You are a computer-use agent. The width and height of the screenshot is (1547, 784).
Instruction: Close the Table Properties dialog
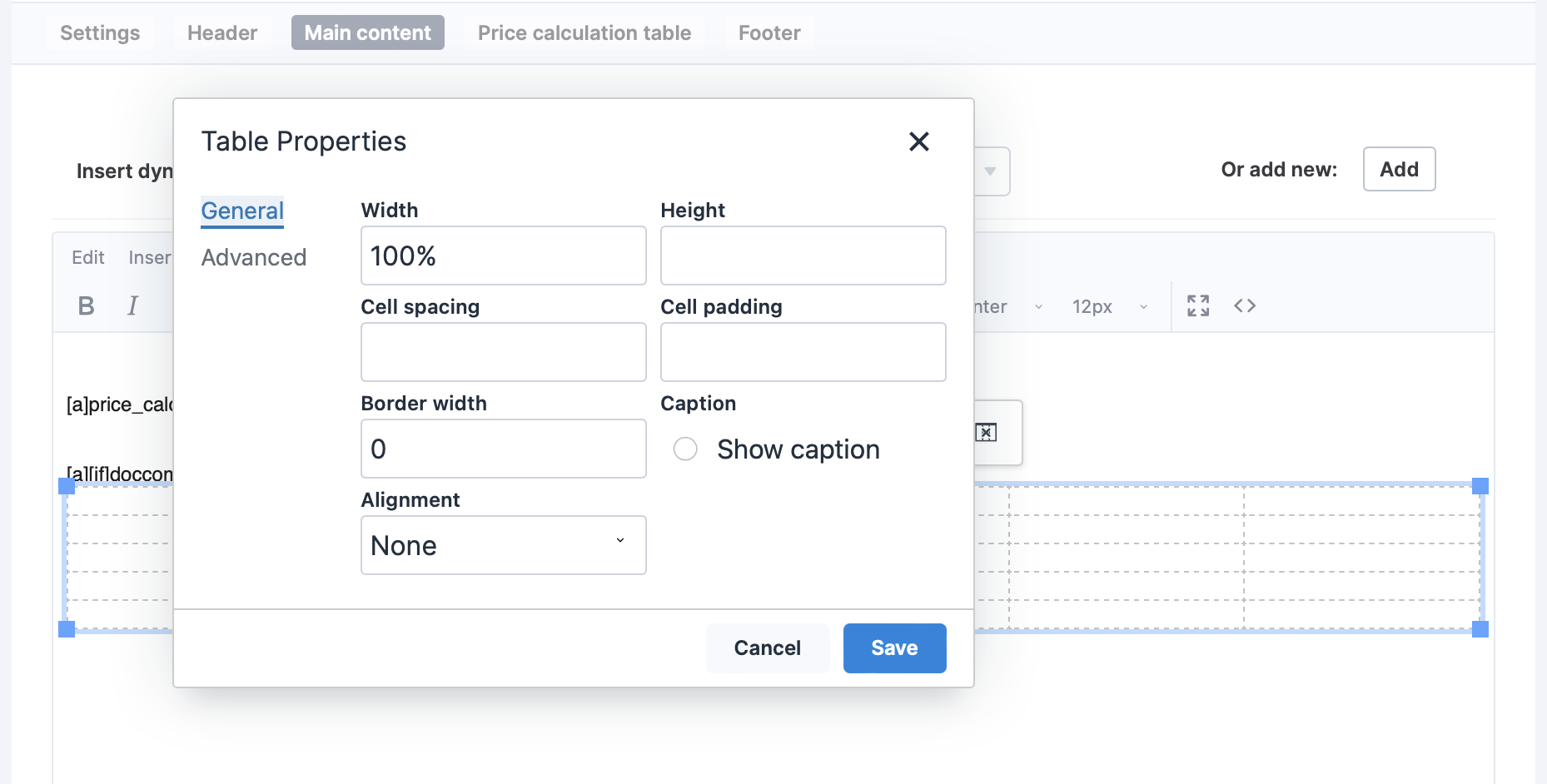[x=918, y=141]
